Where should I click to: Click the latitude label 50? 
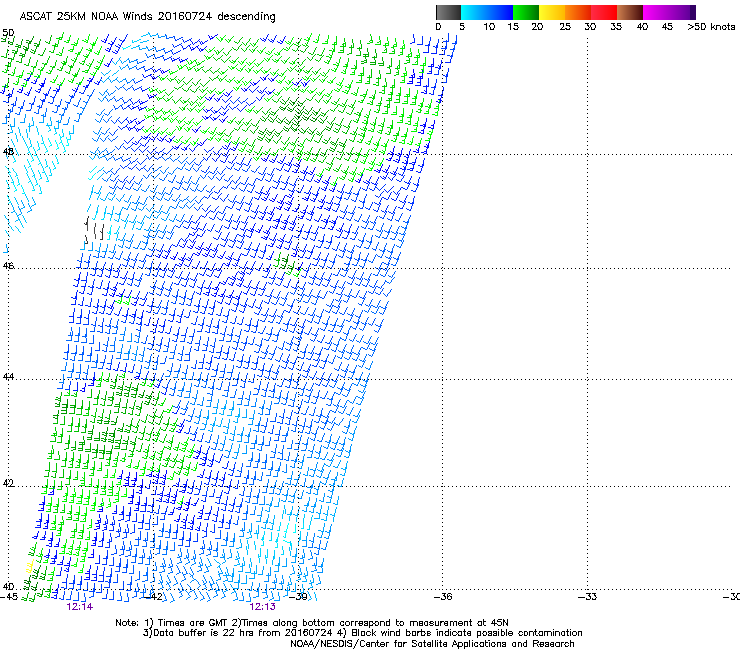coord(8,33)
